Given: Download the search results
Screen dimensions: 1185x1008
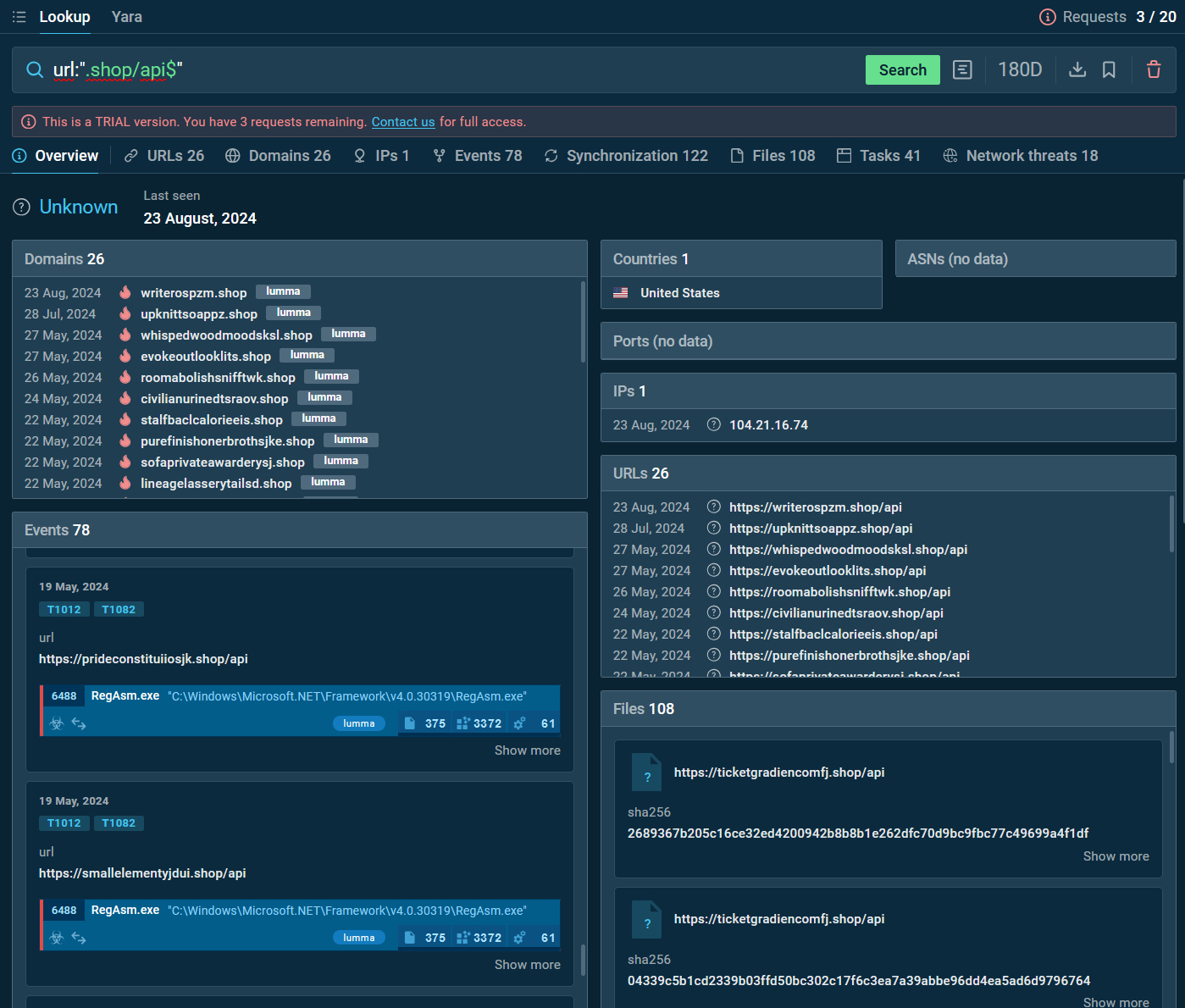Looking at the screenshot, I should (x=1077, y=69).
